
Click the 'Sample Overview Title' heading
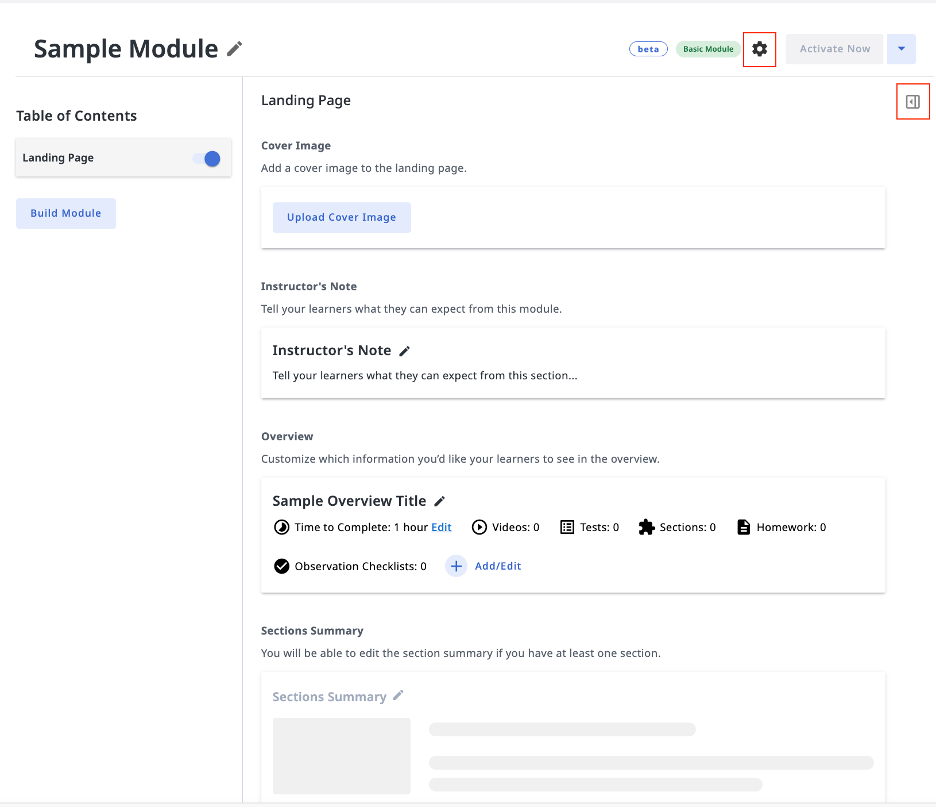pos(349,501)
